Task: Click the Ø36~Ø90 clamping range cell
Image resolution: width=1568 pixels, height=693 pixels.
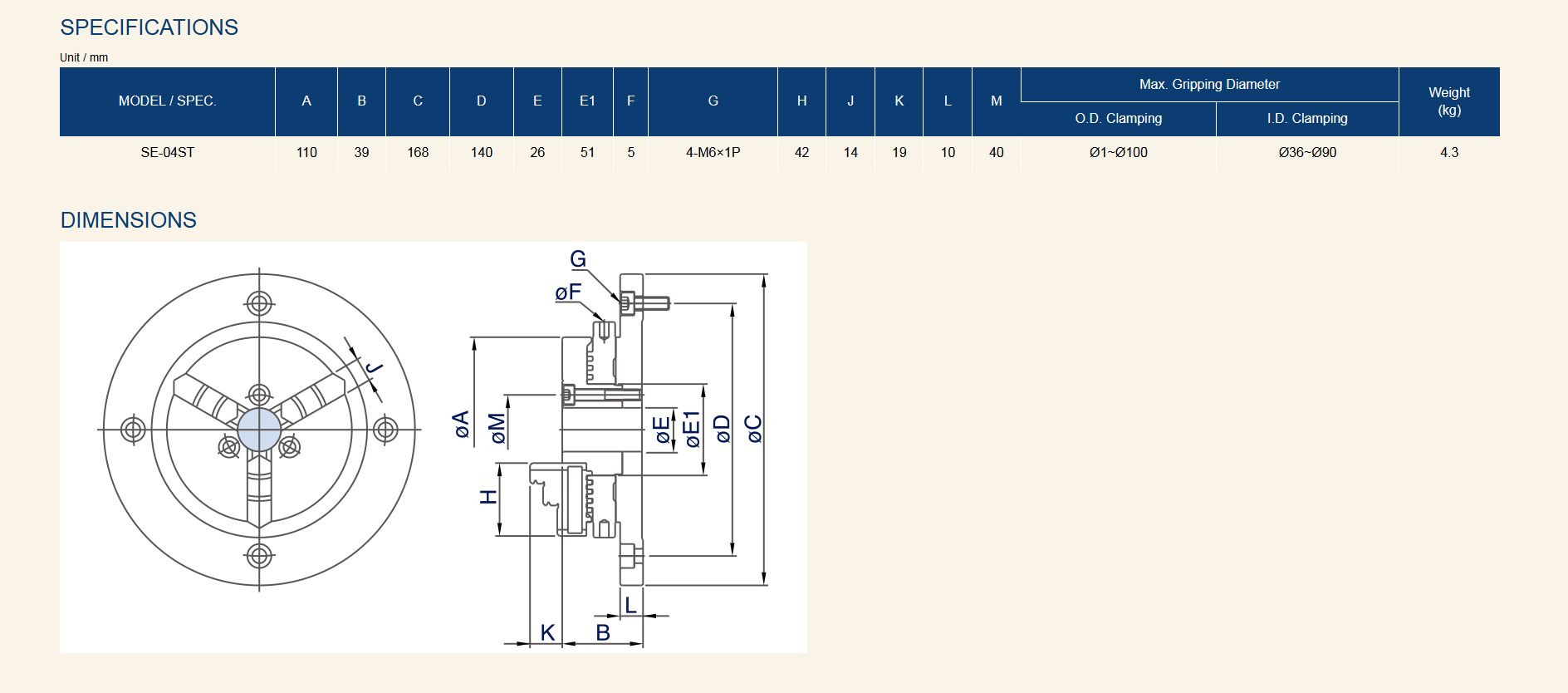Action: click(x=1306, y=153)
